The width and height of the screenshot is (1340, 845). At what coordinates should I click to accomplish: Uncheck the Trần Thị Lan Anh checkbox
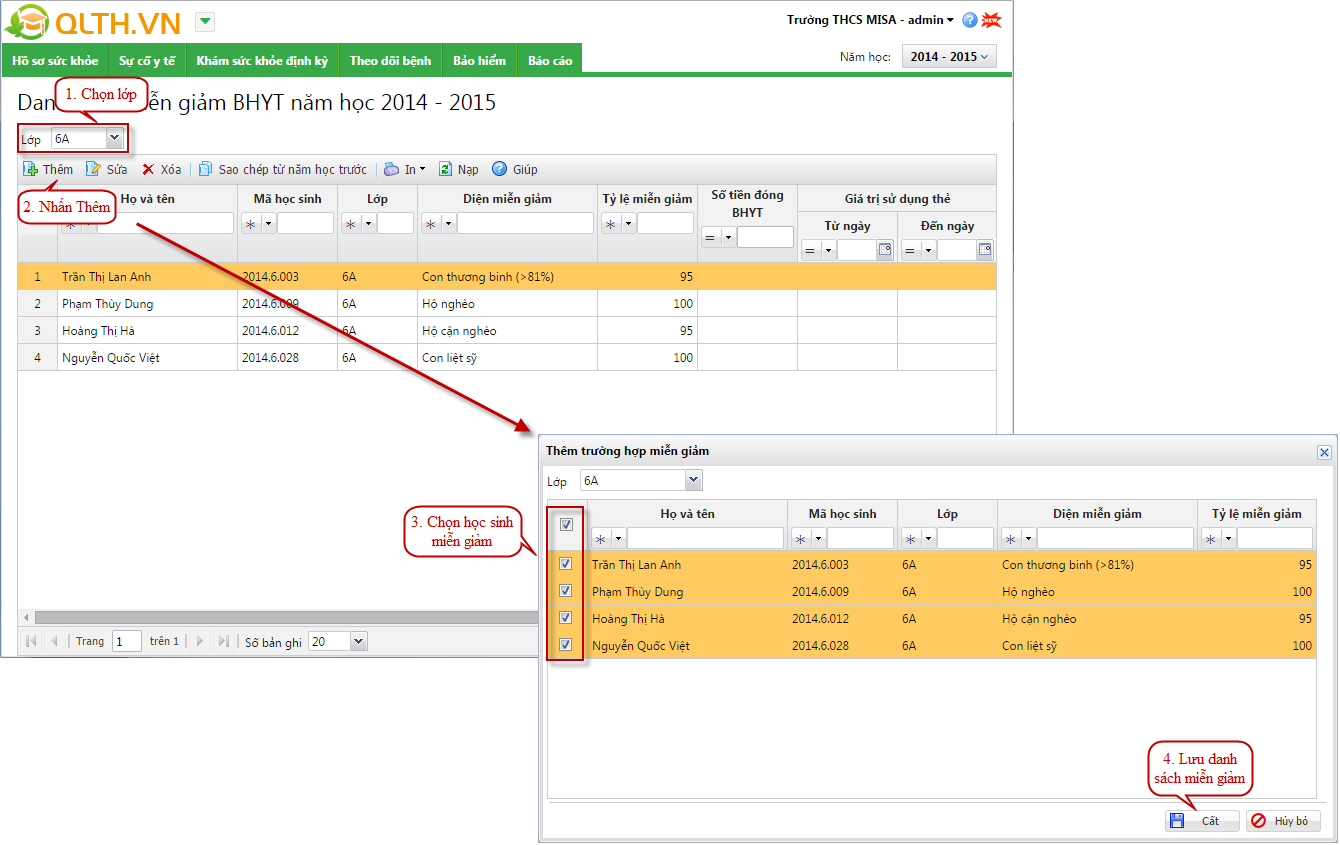point(566,564)
